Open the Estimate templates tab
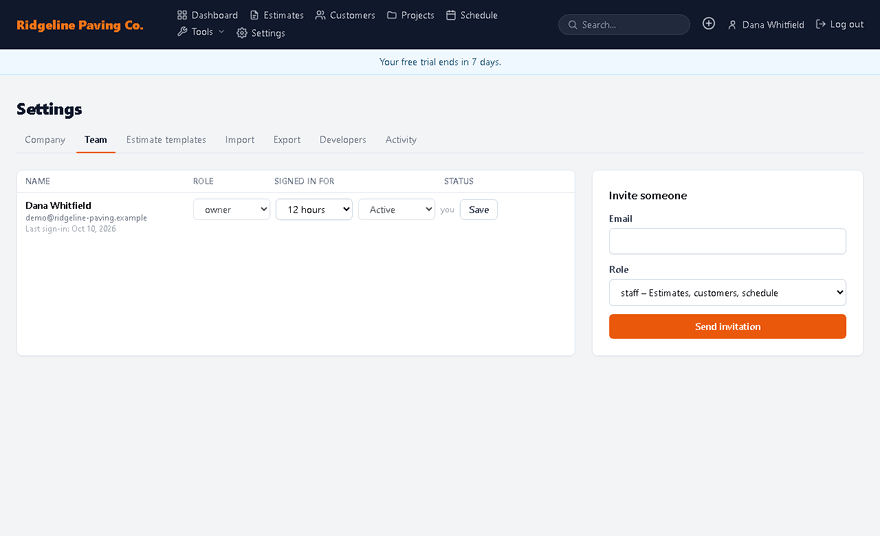The image size is (880, 536). pyautogui.click(x=166, y=140)
